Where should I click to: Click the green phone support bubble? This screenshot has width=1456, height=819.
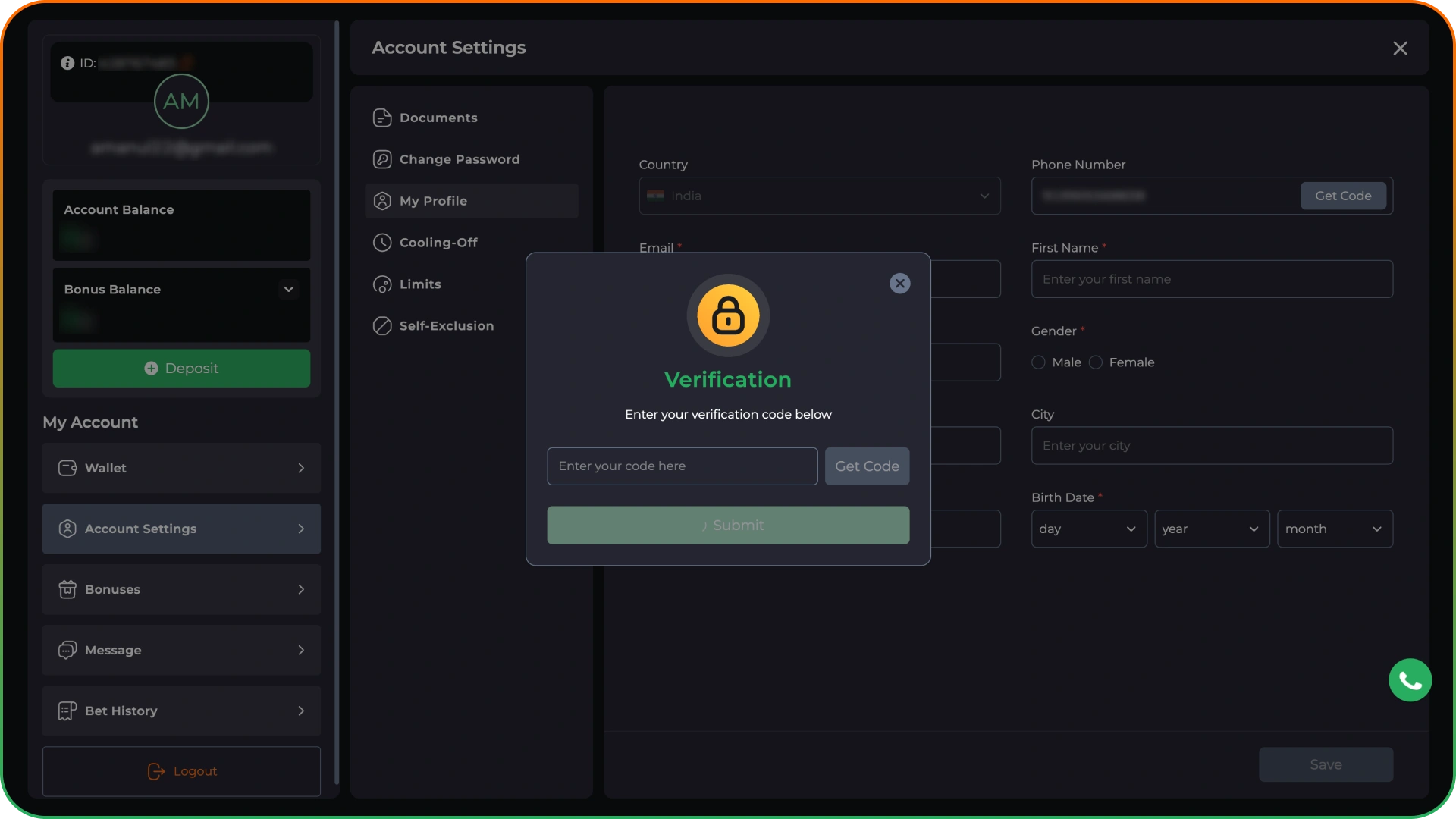pos(1410,680)
